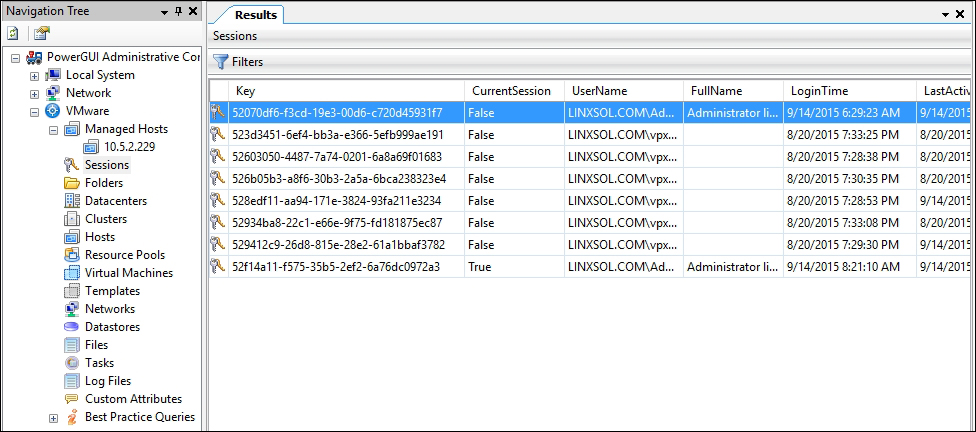Expand the Best Practice Queries node
Screen dimensions: 976x432
coord(54,418)
